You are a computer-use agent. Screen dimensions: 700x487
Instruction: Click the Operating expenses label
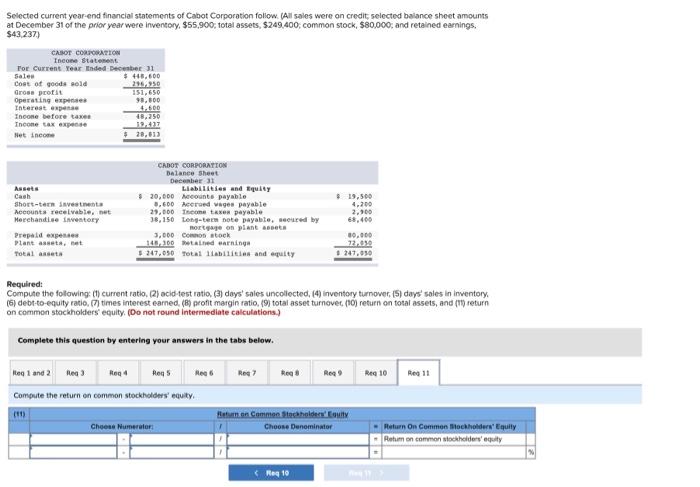point(50,100)
